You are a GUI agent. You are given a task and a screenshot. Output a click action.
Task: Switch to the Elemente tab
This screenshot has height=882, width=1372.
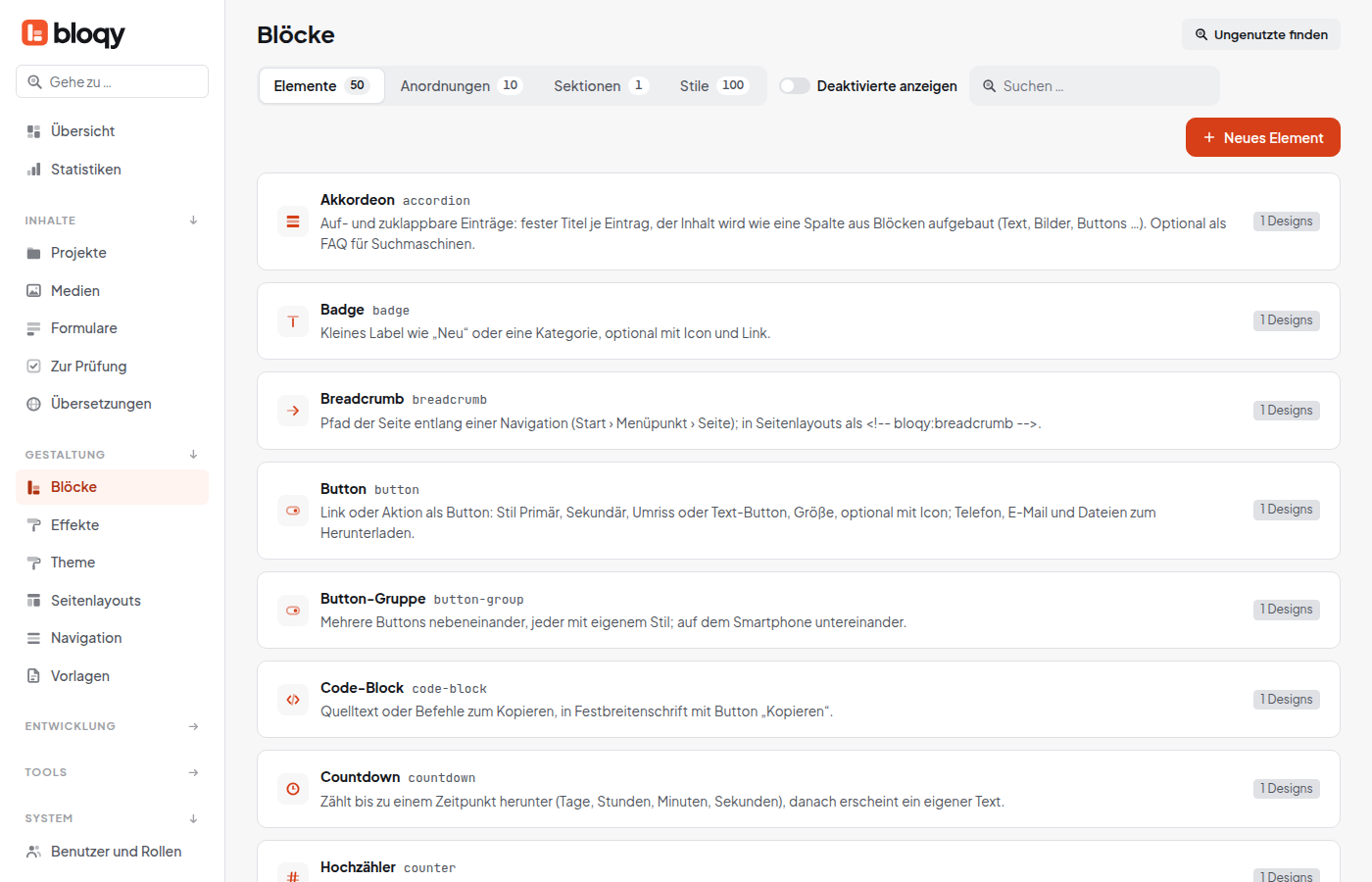[x=321, y=86]
